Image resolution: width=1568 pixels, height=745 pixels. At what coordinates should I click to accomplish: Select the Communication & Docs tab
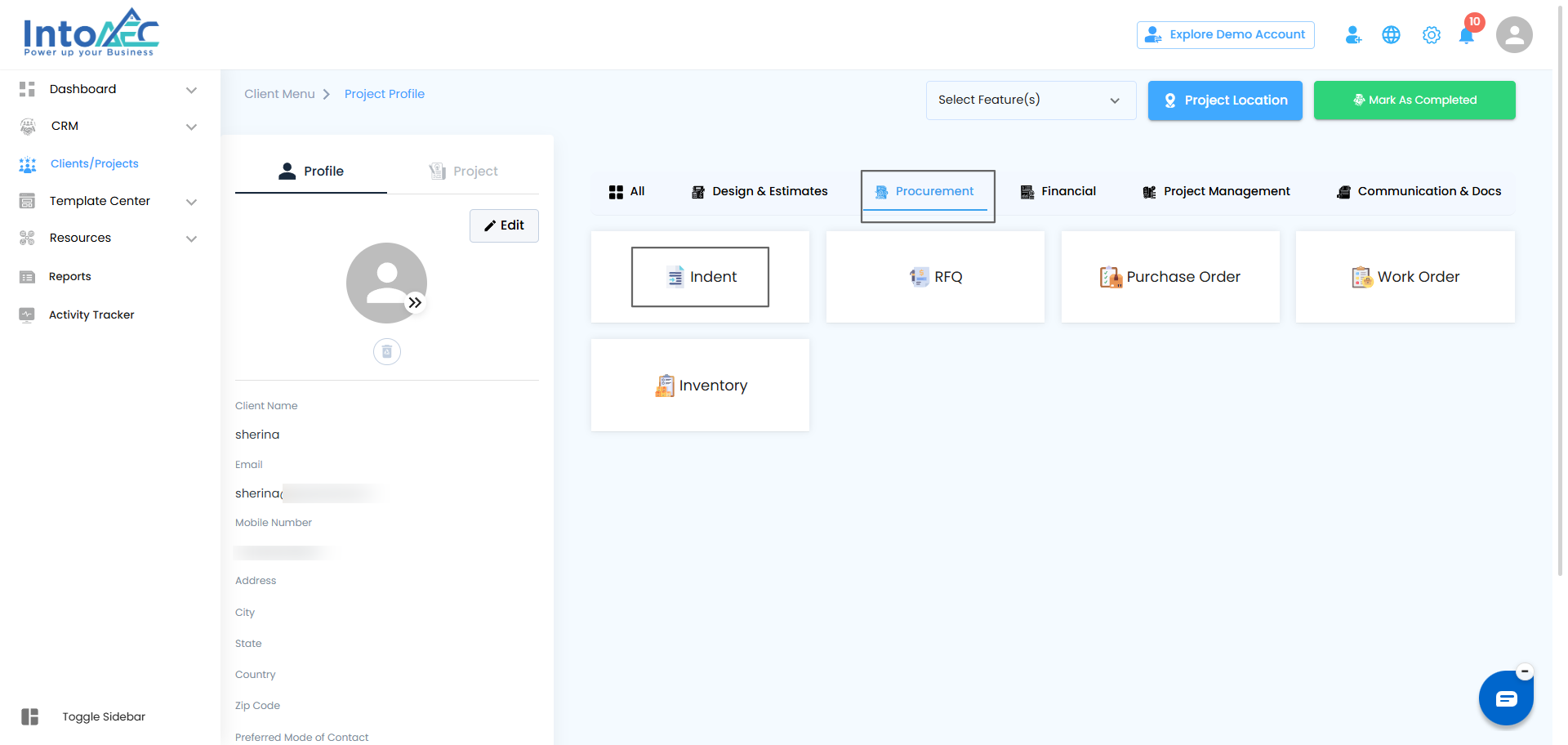1419,192
